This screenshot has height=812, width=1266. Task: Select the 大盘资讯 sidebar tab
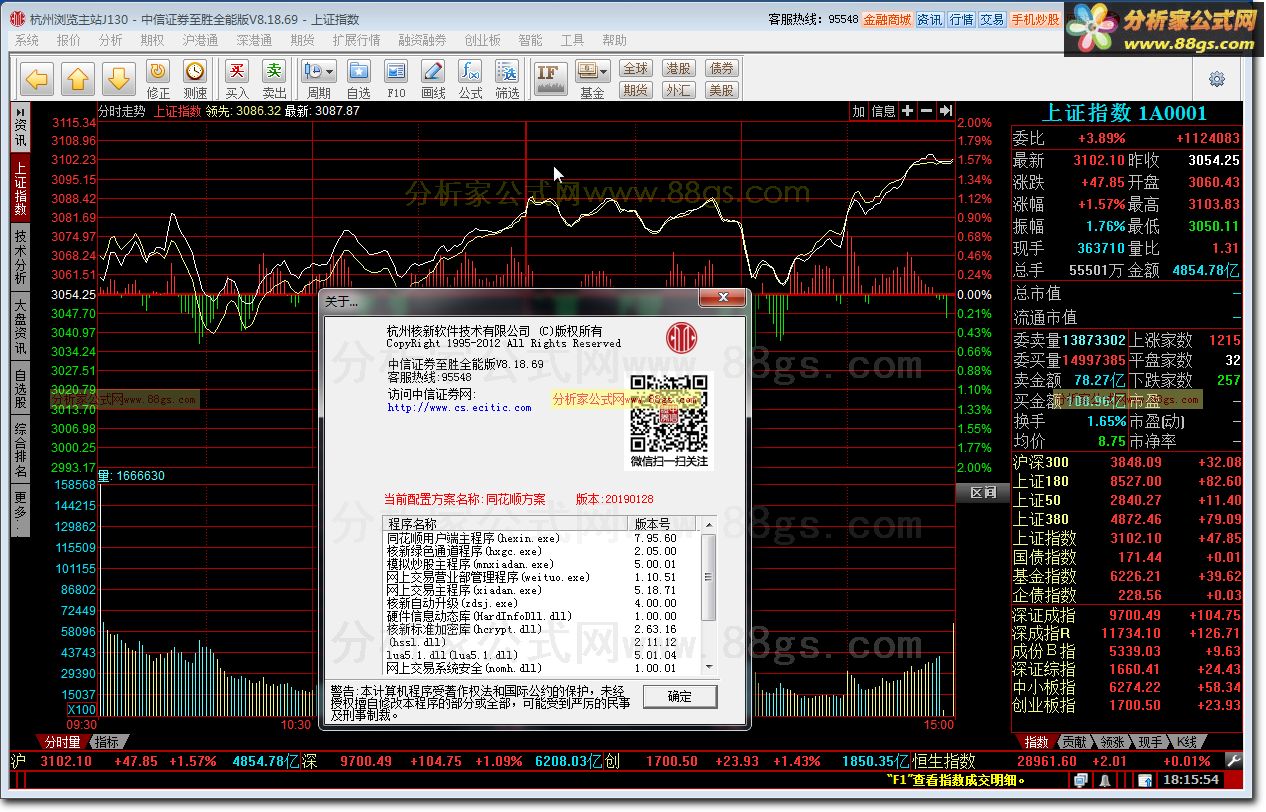pos(20,327)
